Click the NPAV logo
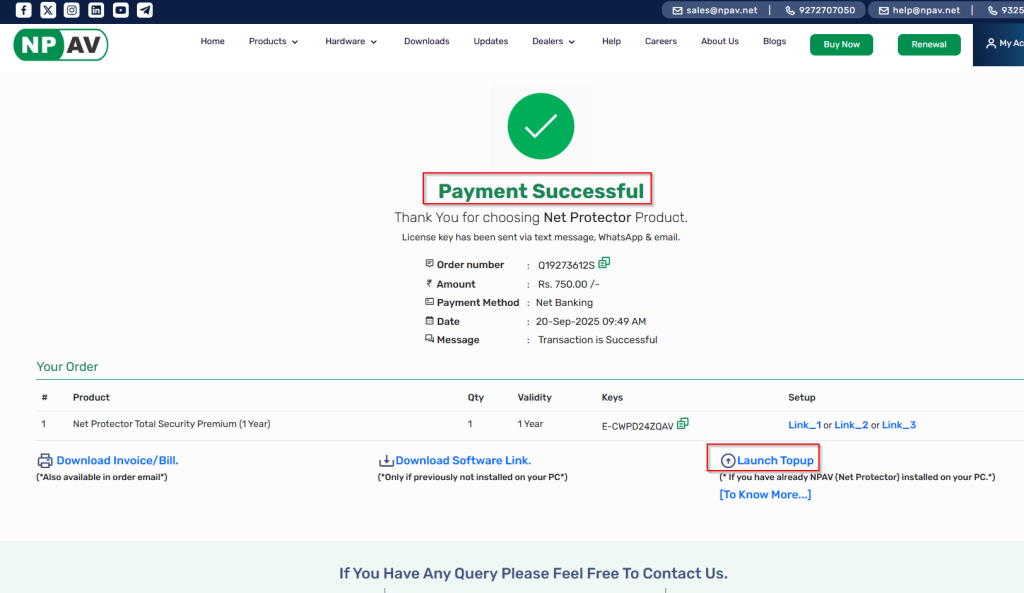Viewport: 1024px width, 593px height. click(x=60, y=44)
